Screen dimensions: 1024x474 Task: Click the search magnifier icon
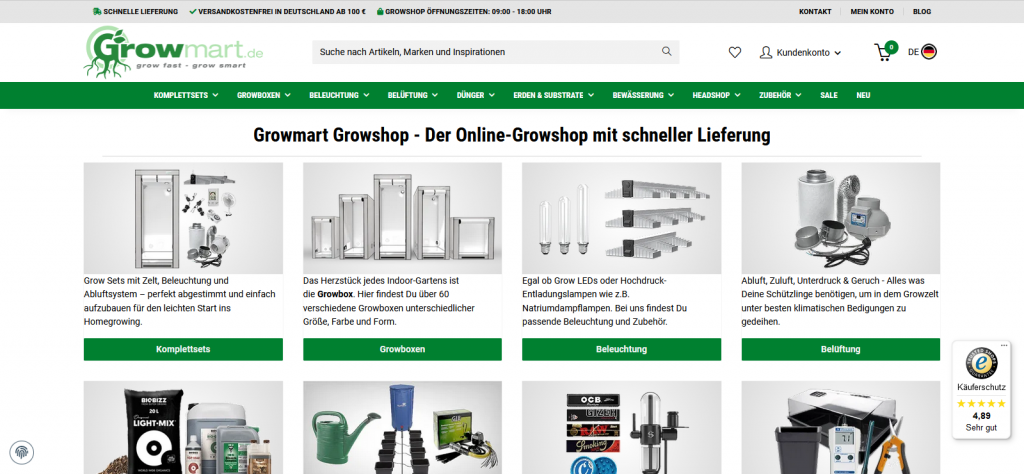click(667, 52)
